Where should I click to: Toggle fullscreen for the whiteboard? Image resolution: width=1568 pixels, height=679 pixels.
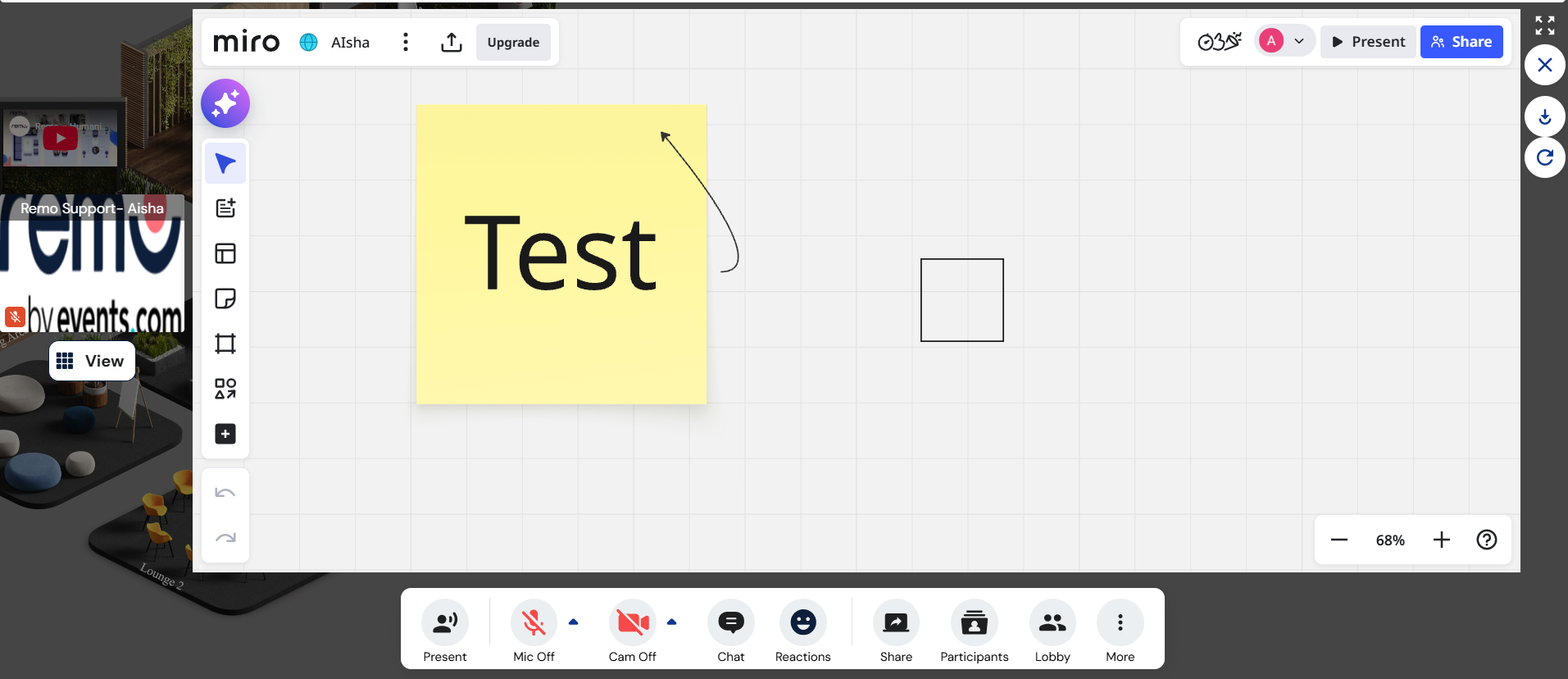[x=1544, y=25]
